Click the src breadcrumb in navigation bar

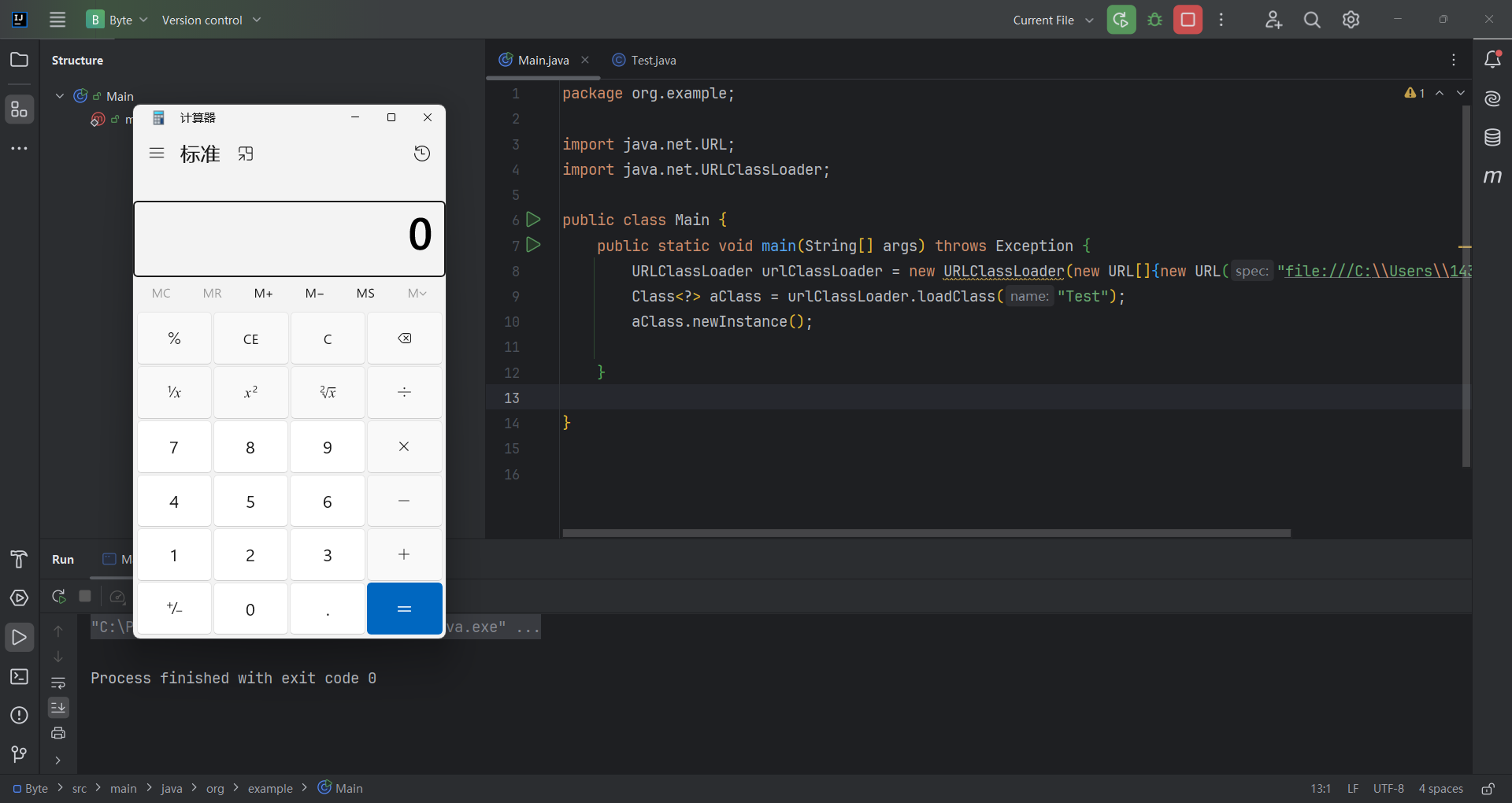point(80,789)
